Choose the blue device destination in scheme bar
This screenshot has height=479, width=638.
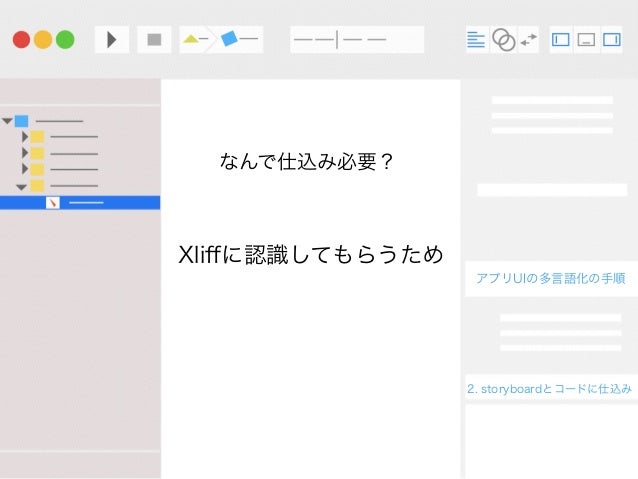pos(239,39)
